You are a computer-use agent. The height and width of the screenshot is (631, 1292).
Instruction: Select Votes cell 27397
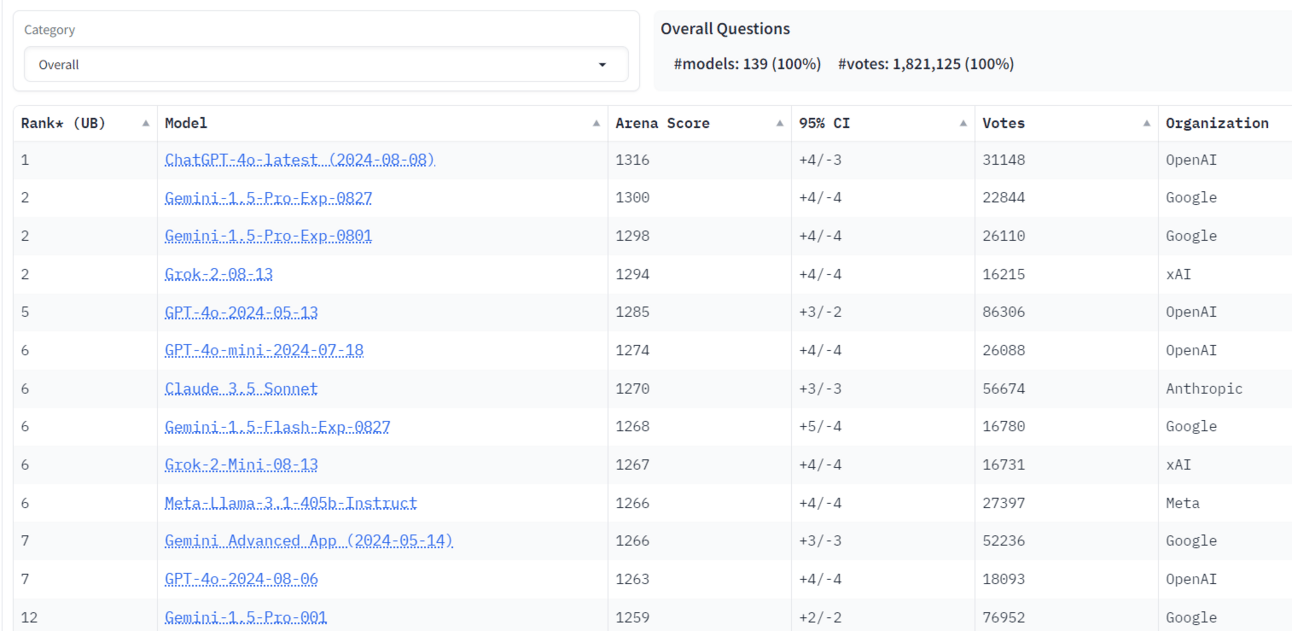click(1066, 503)
